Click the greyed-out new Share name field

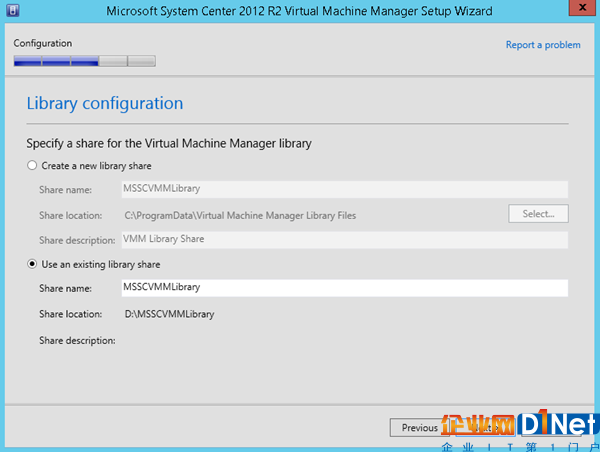click(344, 189)
